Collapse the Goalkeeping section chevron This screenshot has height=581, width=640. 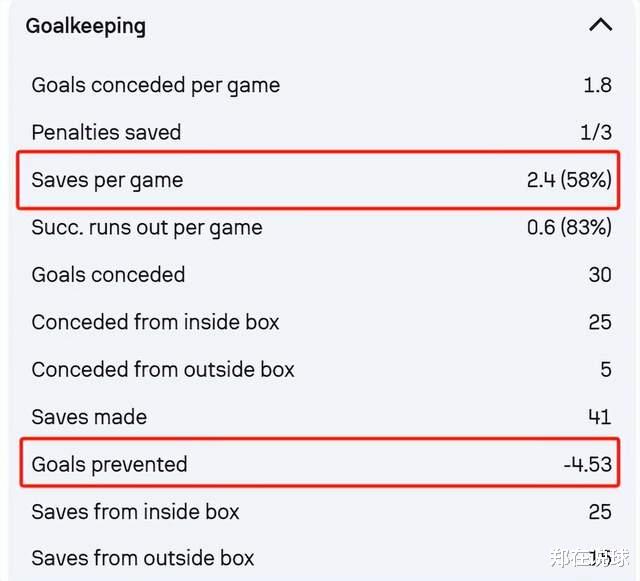600,25
